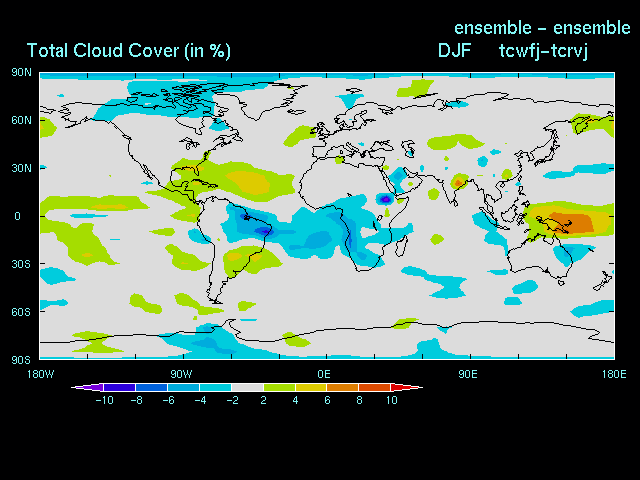
Task: Click the 90N latitude axis label
Action: (x=21, y=73)
